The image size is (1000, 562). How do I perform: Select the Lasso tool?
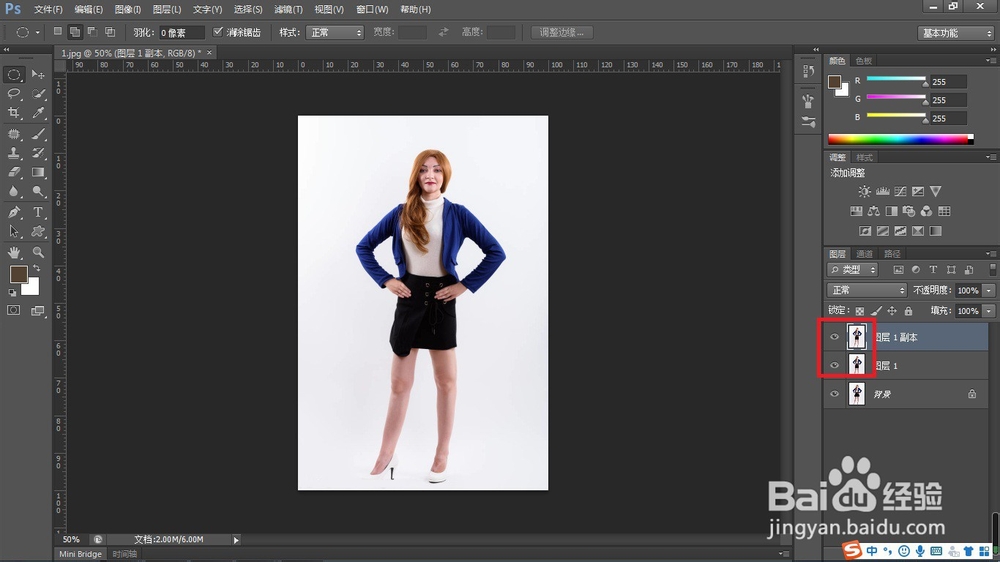click(13, 94)
